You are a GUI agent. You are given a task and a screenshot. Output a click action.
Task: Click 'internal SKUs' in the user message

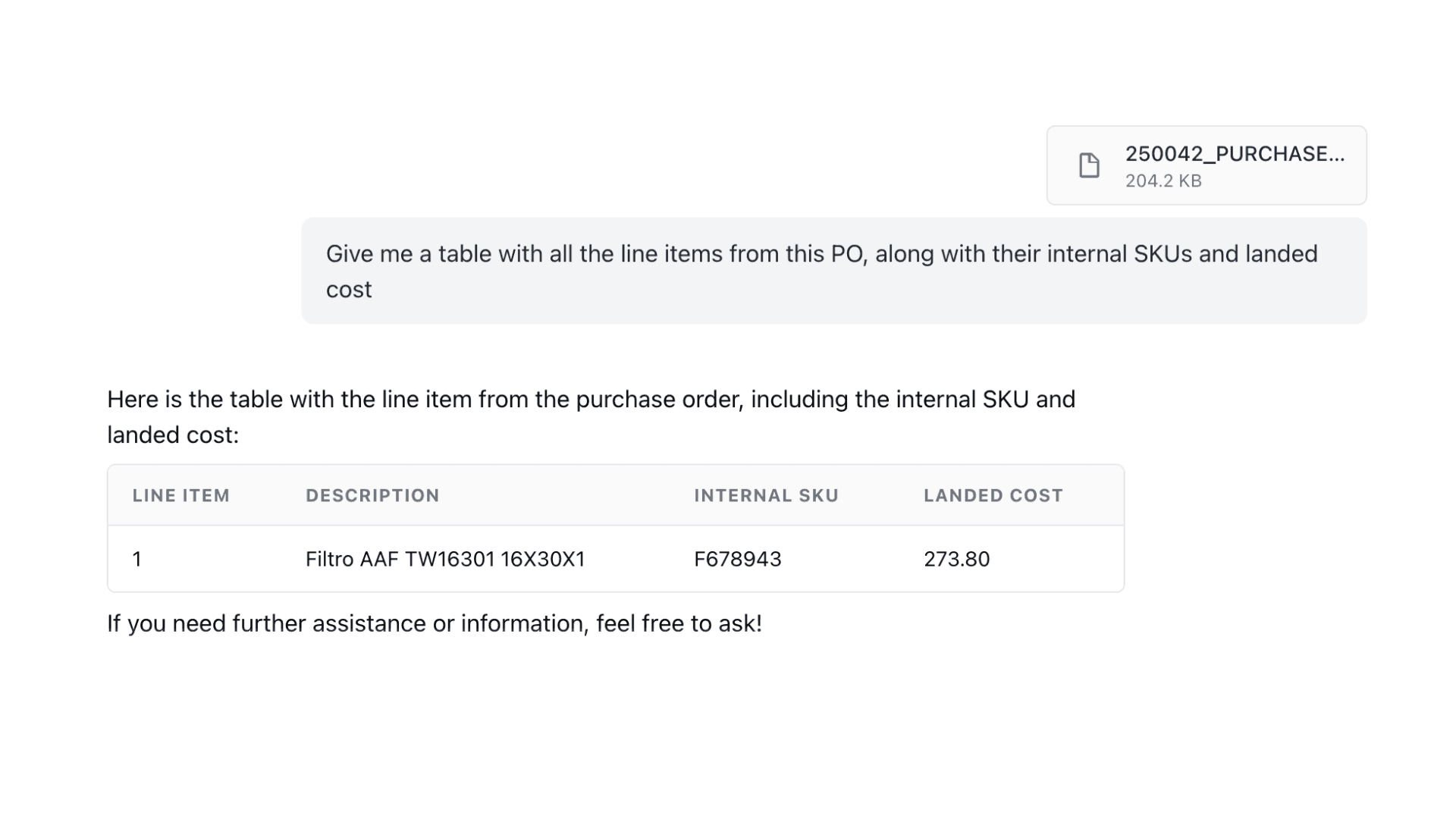point(1119,254)
